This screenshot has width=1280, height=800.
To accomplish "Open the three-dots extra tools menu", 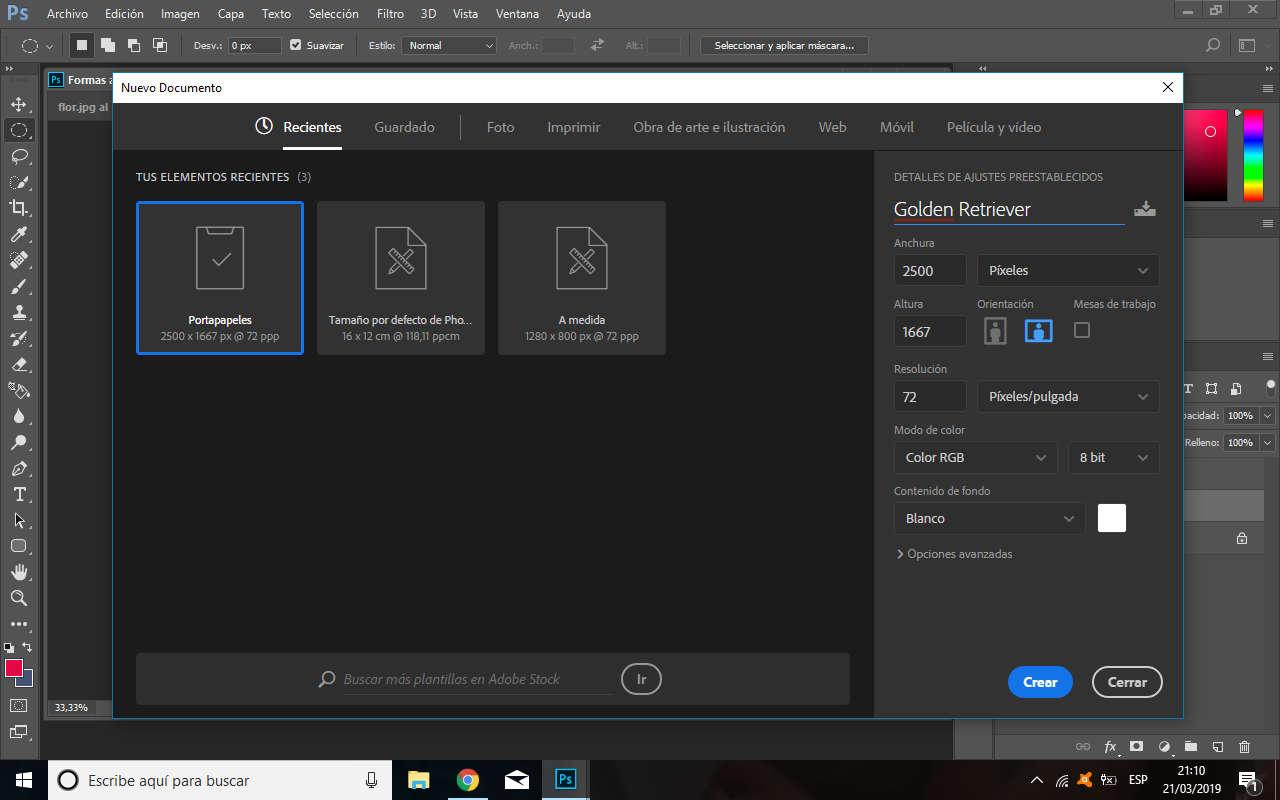I will tap(18, 624).
